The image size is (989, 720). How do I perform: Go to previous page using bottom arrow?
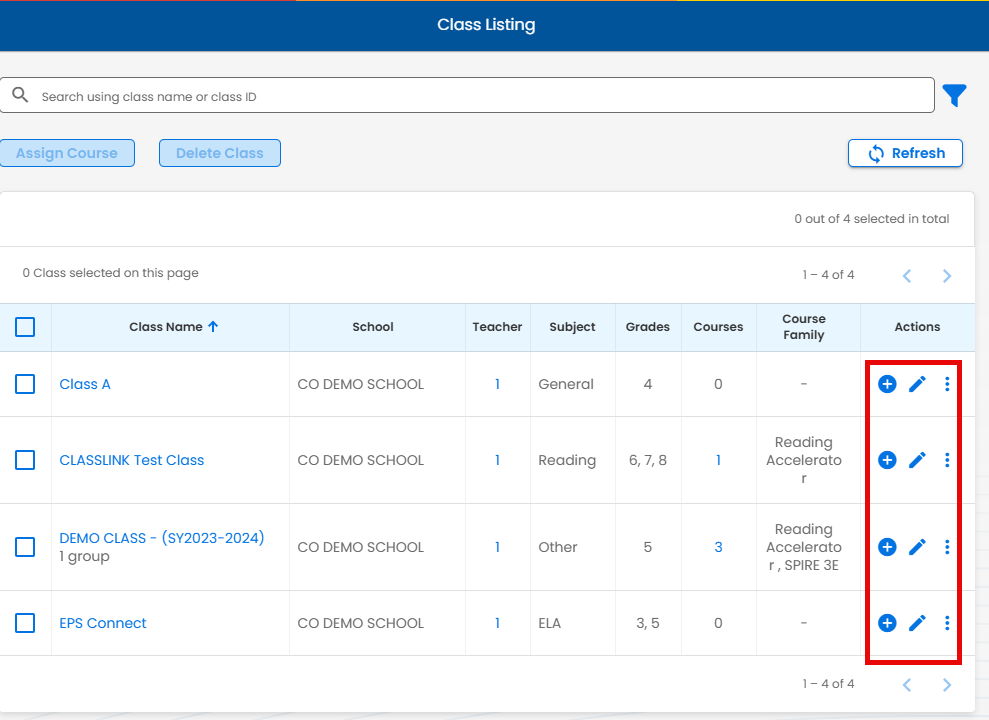coord(907,685)
